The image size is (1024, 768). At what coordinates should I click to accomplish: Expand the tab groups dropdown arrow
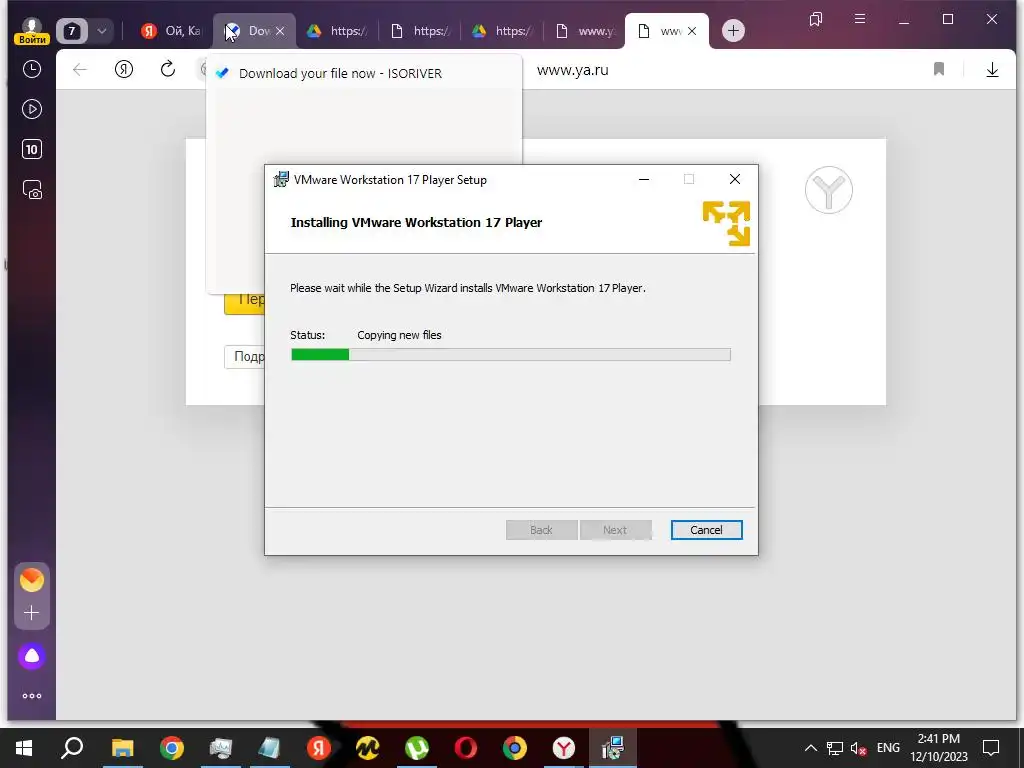[102, 31]
